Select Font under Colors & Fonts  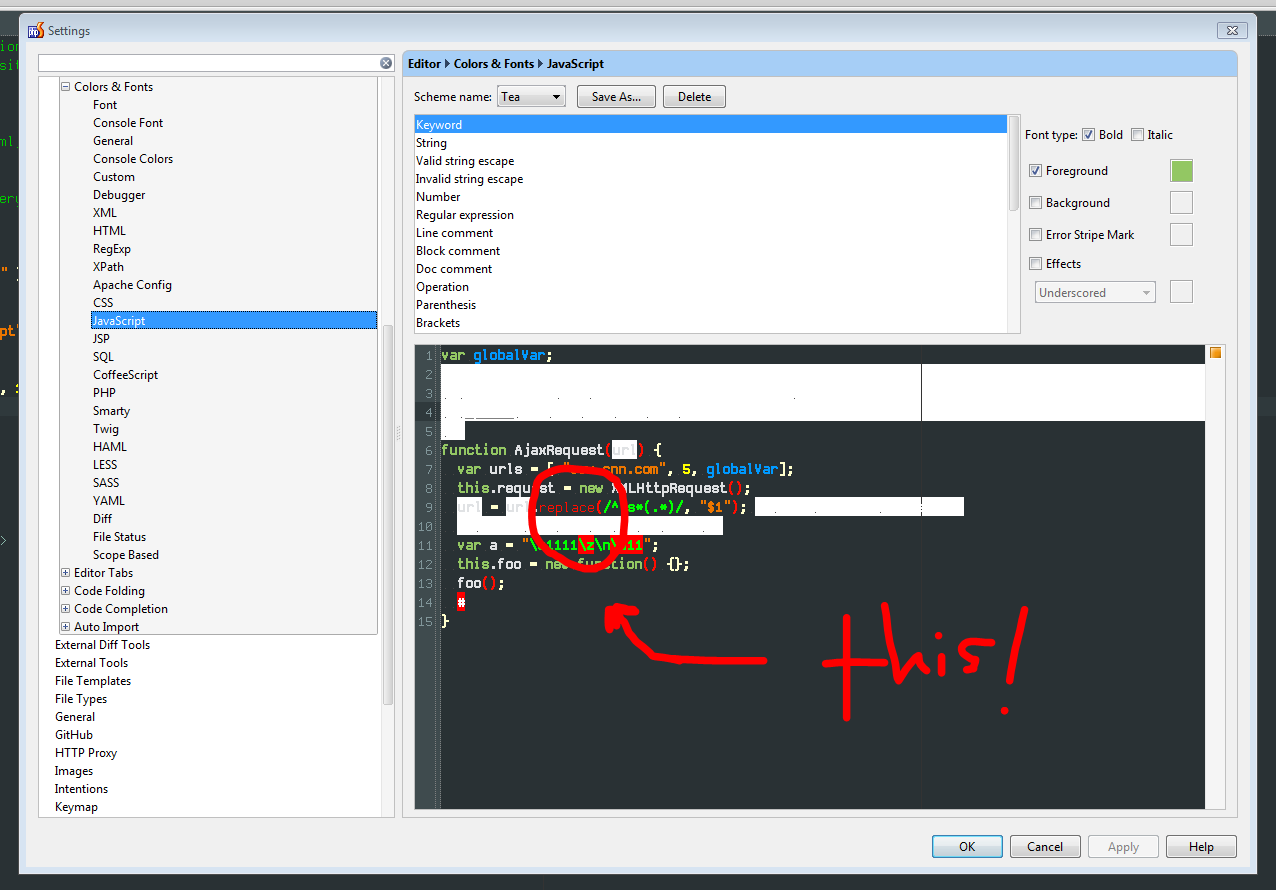coord(105,105)
